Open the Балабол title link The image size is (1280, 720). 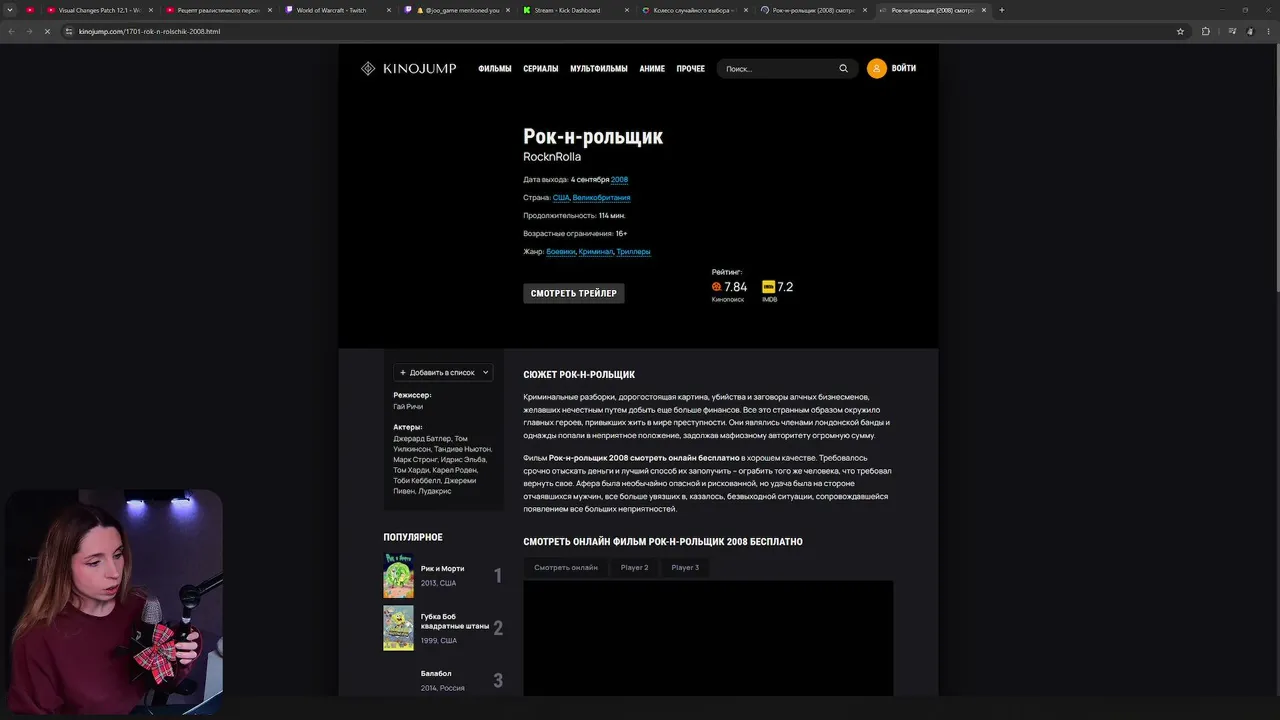(436, 674)
